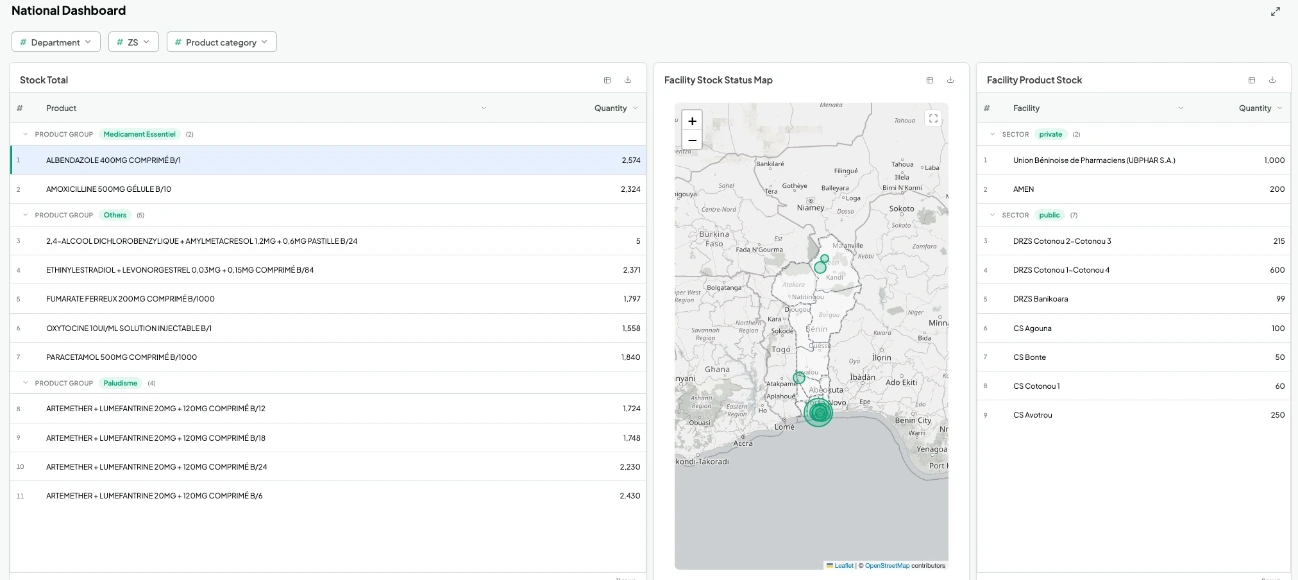The image size is (1298, 580).
Task: Select the CS Cotonou 1 facility row
Action: click(x=1133, y=386)
